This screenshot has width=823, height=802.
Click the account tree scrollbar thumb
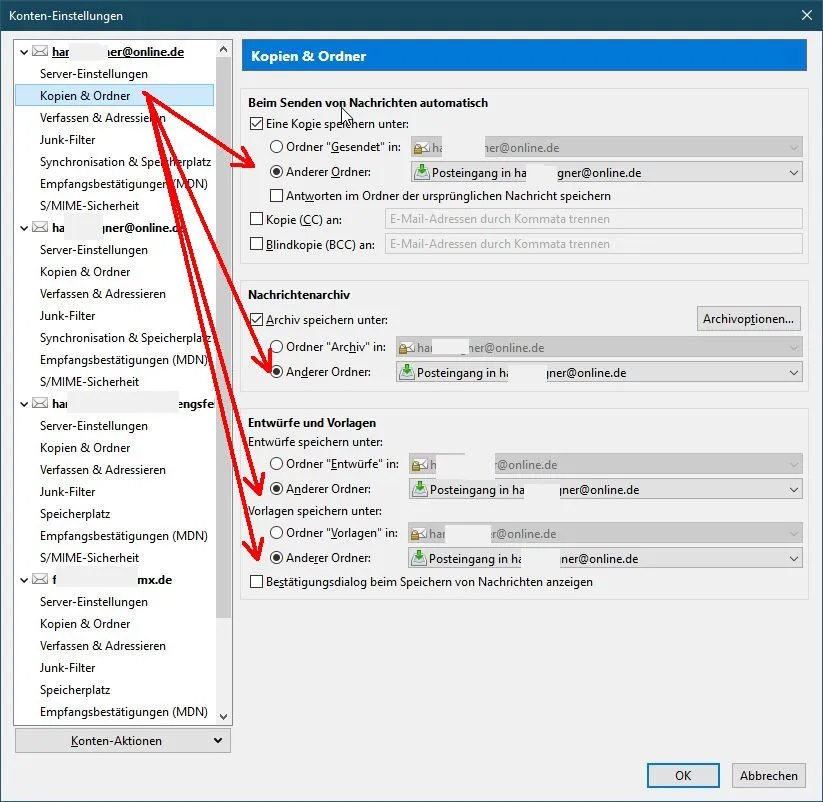coord(223,337)
